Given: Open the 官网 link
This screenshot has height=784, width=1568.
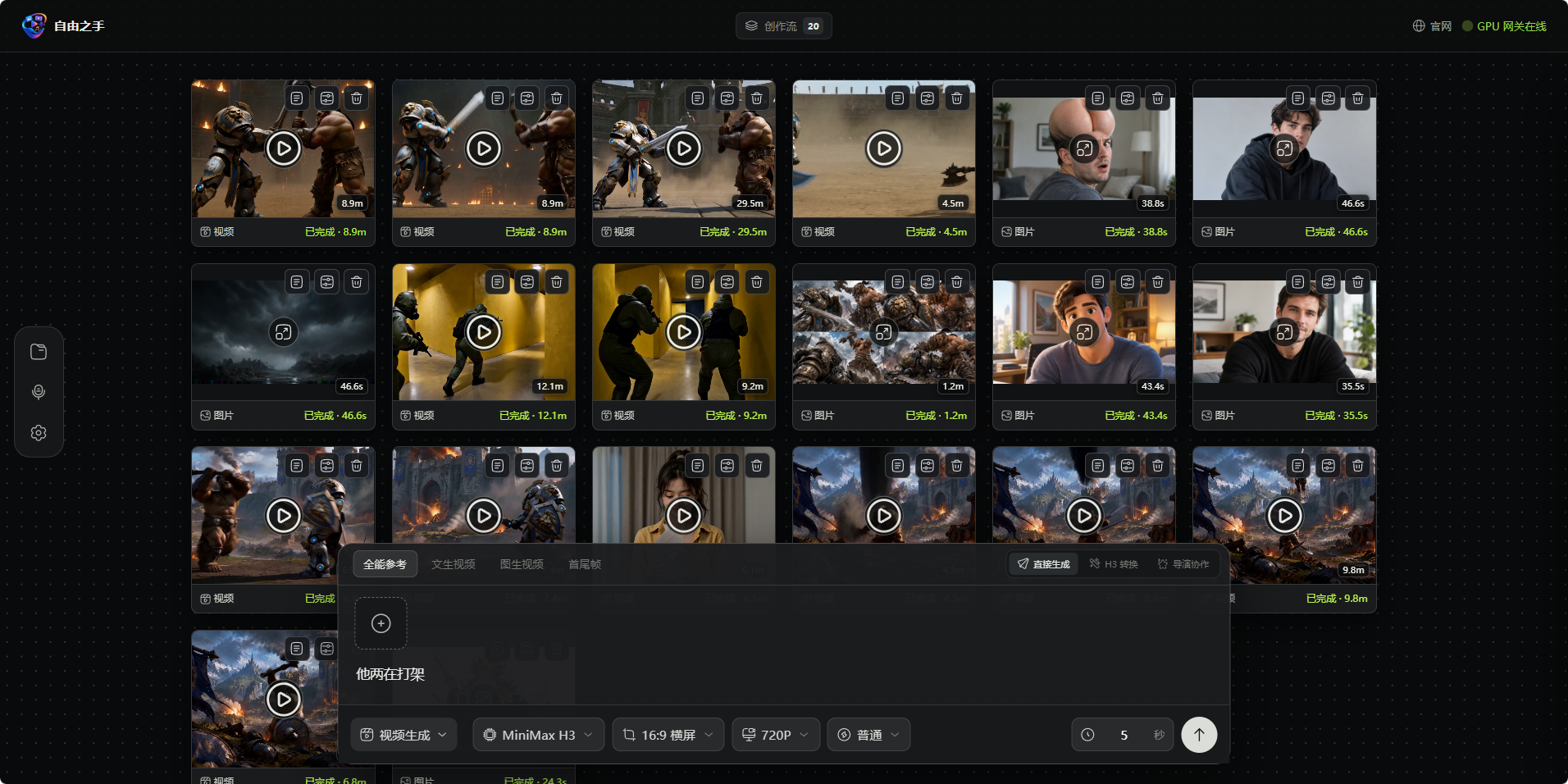Looking at the screenshot, I should click(x=1432, y=26).
